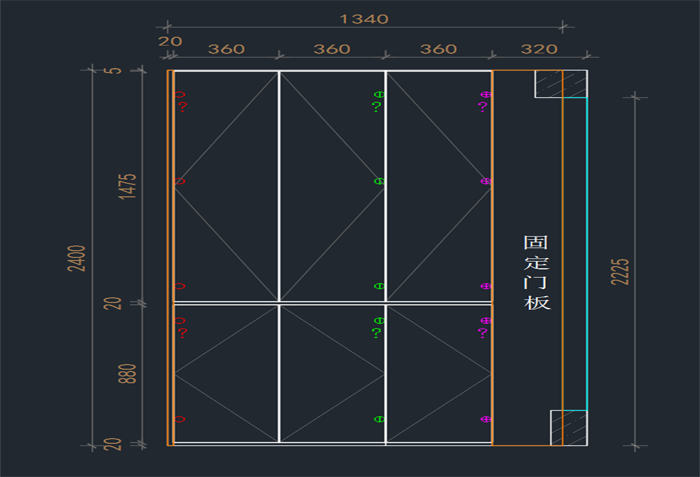700x477 pixels.
Task: Click the red question mark in lower panel
Action: (183, 333)
